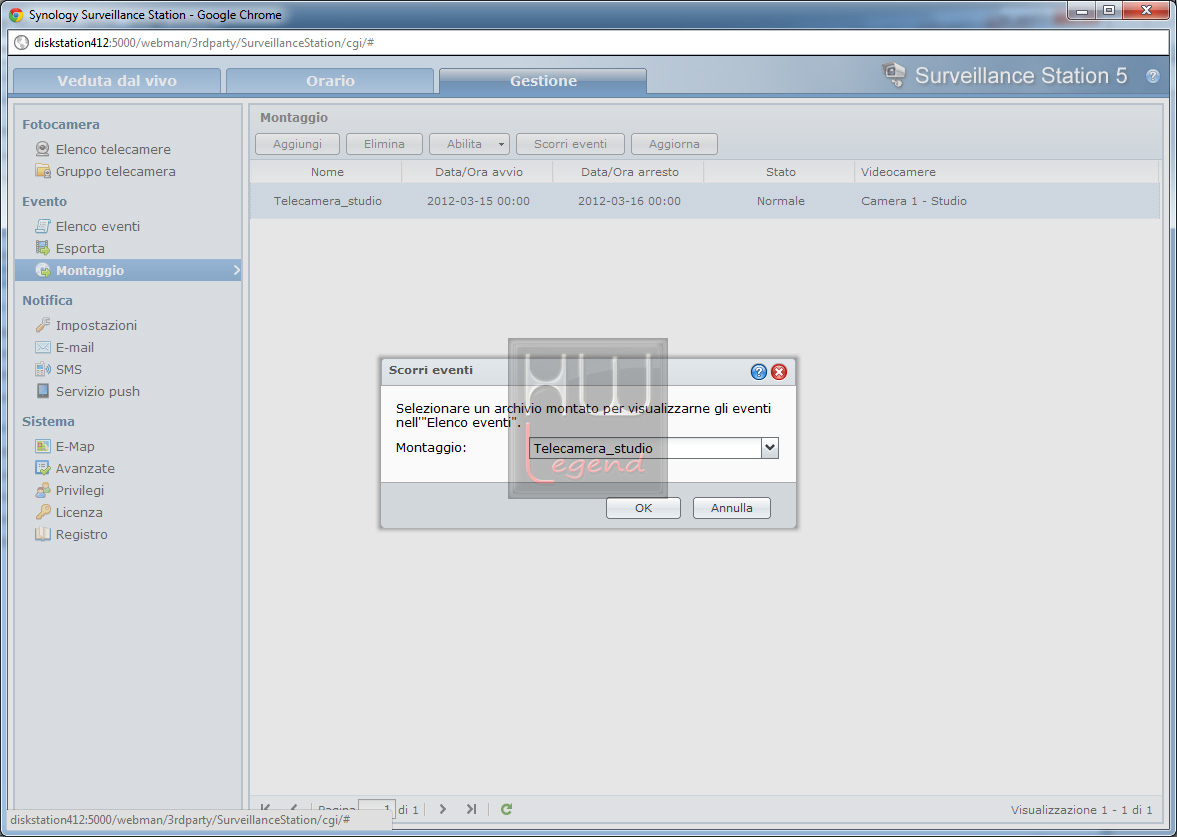Open Gruppo telecamera in sidebar
Viewport: 1177px width, 837px height.
coord(116,171)
